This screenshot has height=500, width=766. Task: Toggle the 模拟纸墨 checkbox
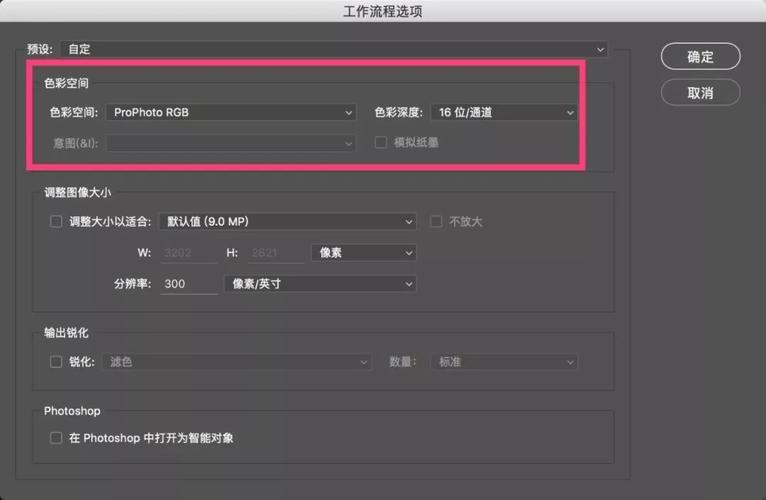380,143
